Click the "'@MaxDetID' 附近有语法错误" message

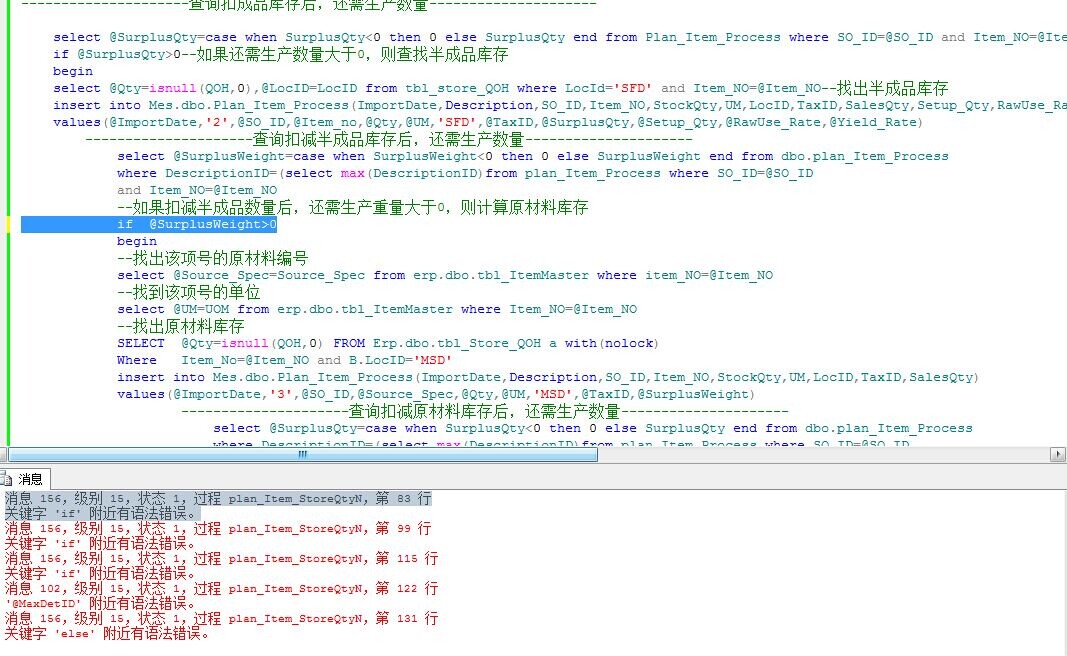coord(100,603)
